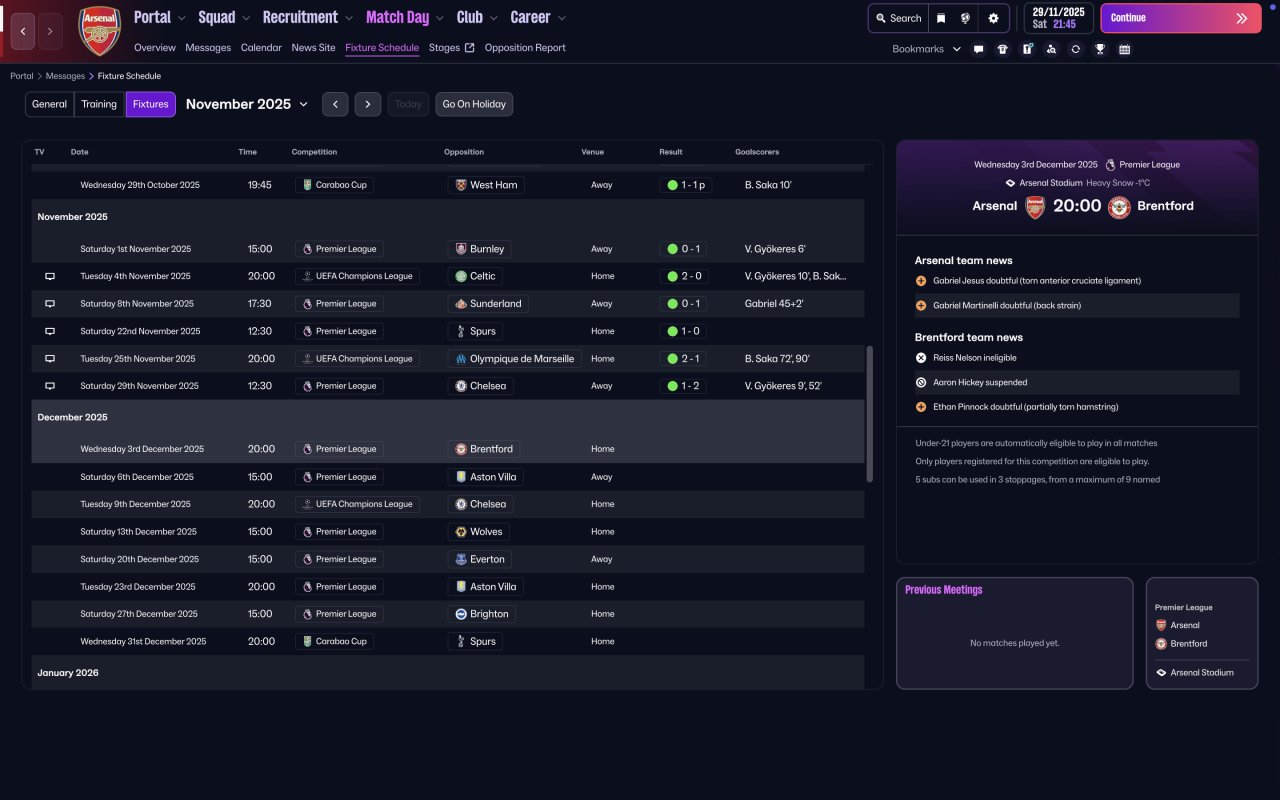The width and height of the screenshot is (1280, 800).
Task: Open the tactics board bookmark shortcut
Action: [x=1027, y=49]
